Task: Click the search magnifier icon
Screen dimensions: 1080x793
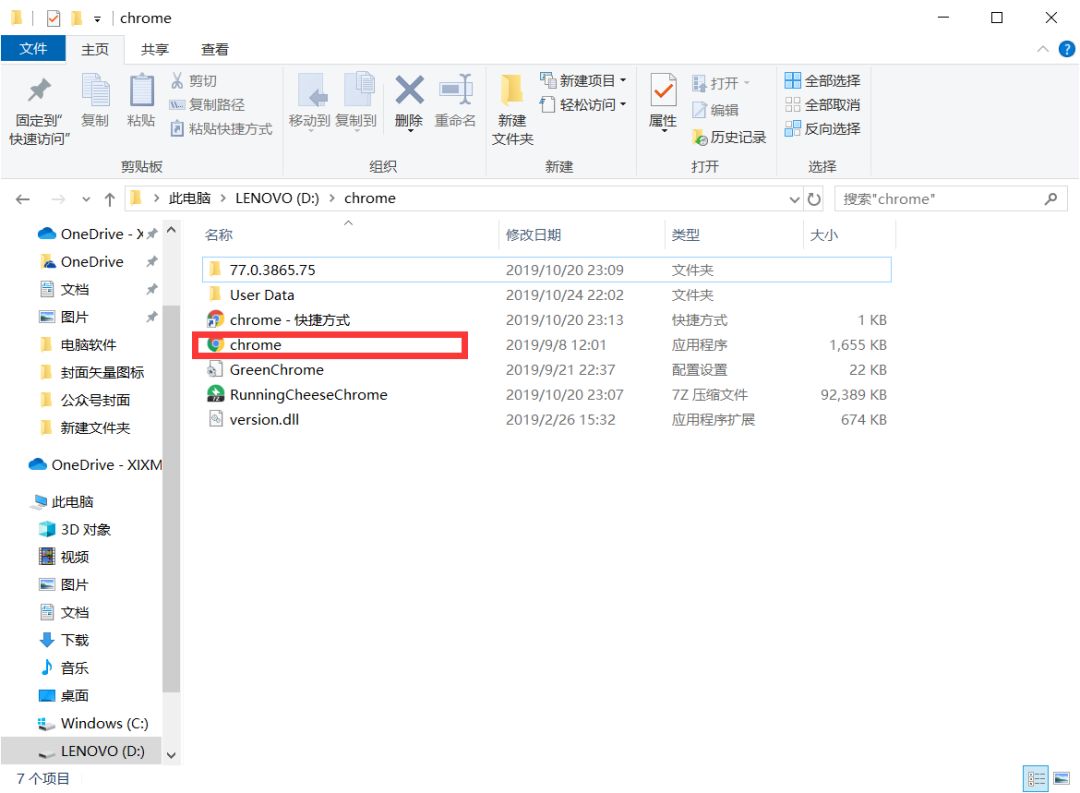Action: (1051, 199)
